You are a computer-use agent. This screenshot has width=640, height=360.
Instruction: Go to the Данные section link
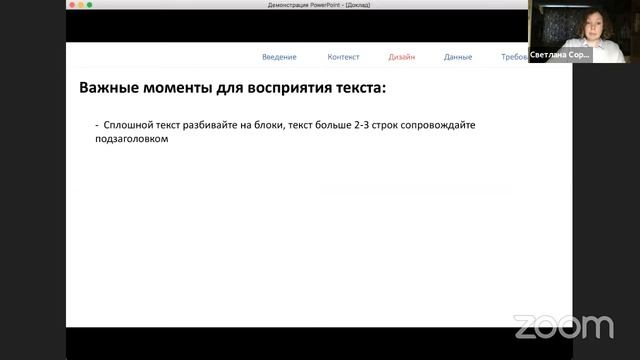(x=458, y=57)
